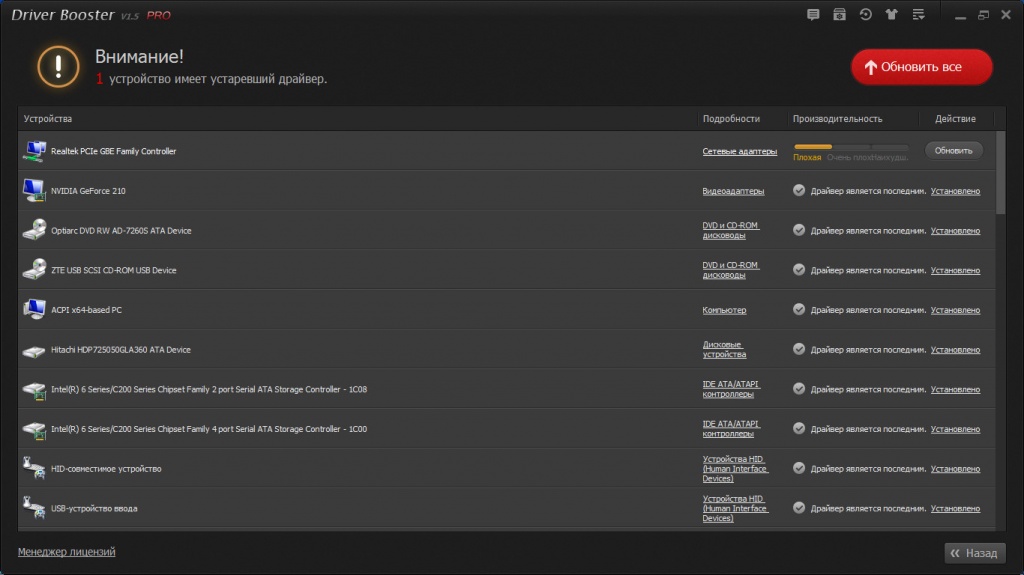This screenshot has width=1024, height=575.
Task: Click Установлено link for Optiarc DVD RW
Action: click(955, 231)
